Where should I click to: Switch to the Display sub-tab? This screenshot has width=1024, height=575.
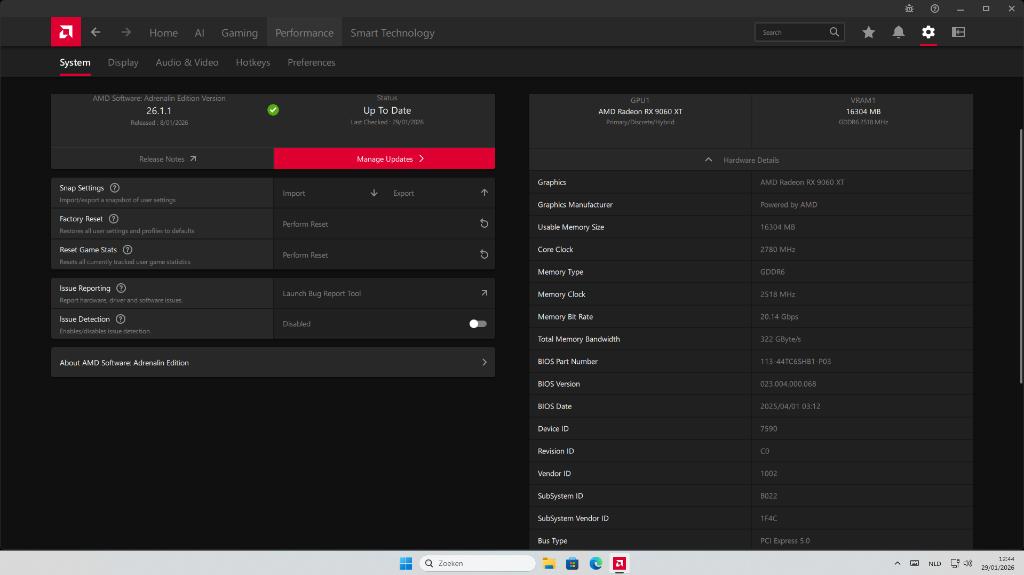click(x=123, y=63)
